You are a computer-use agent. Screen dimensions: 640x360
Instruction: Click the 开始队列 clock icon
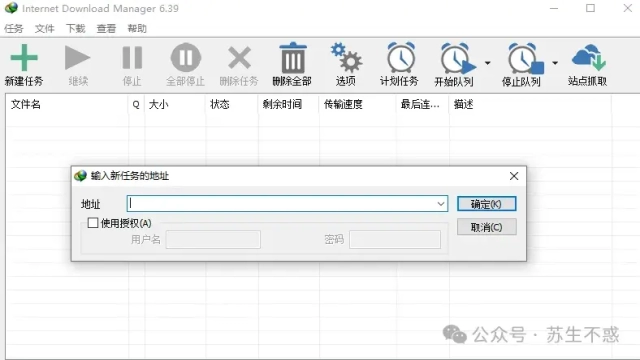(458, 58)
